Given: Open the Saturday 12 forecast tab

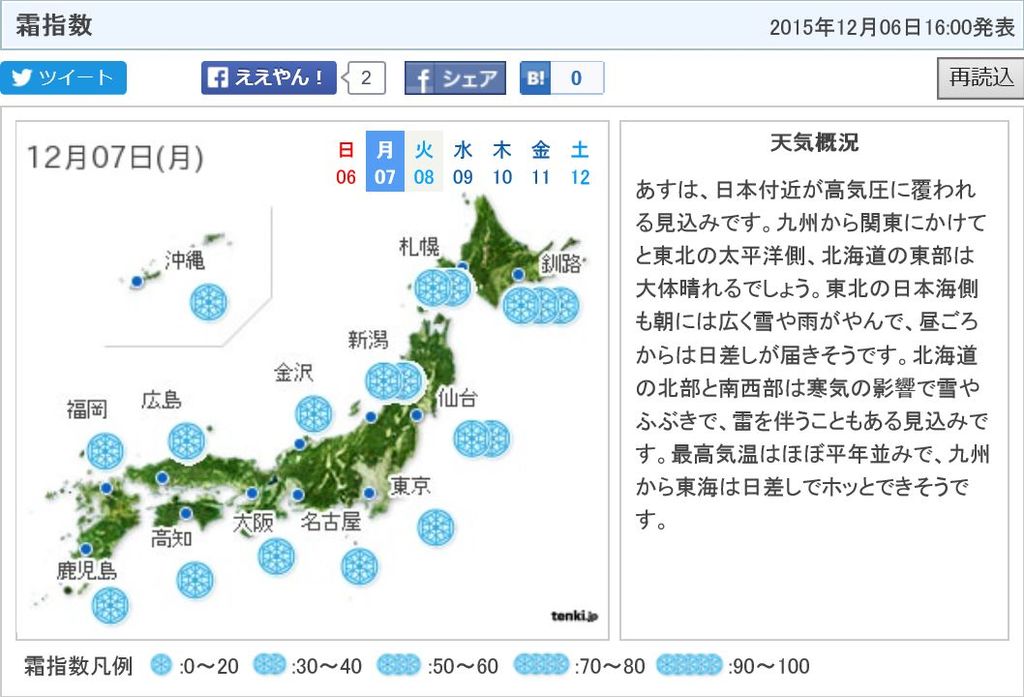Looking at the screenshot, I should tap(580, 162).
